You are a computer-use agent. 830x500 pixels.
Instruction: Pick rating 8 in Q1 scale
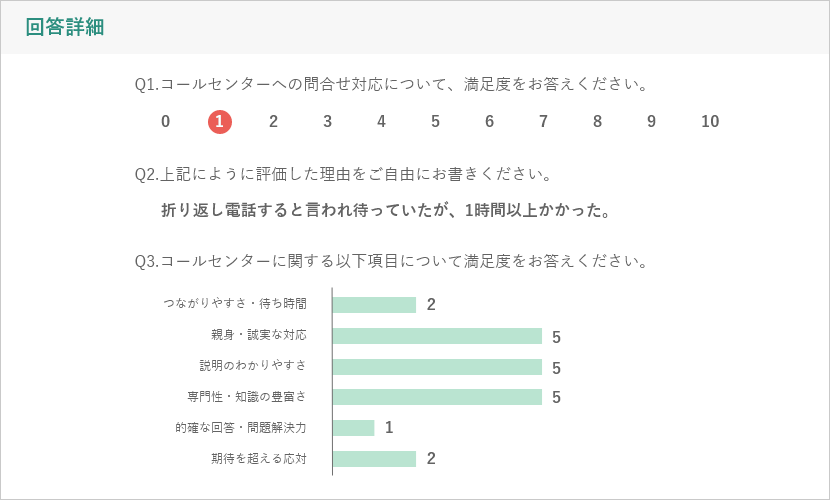tap(597, 122)
